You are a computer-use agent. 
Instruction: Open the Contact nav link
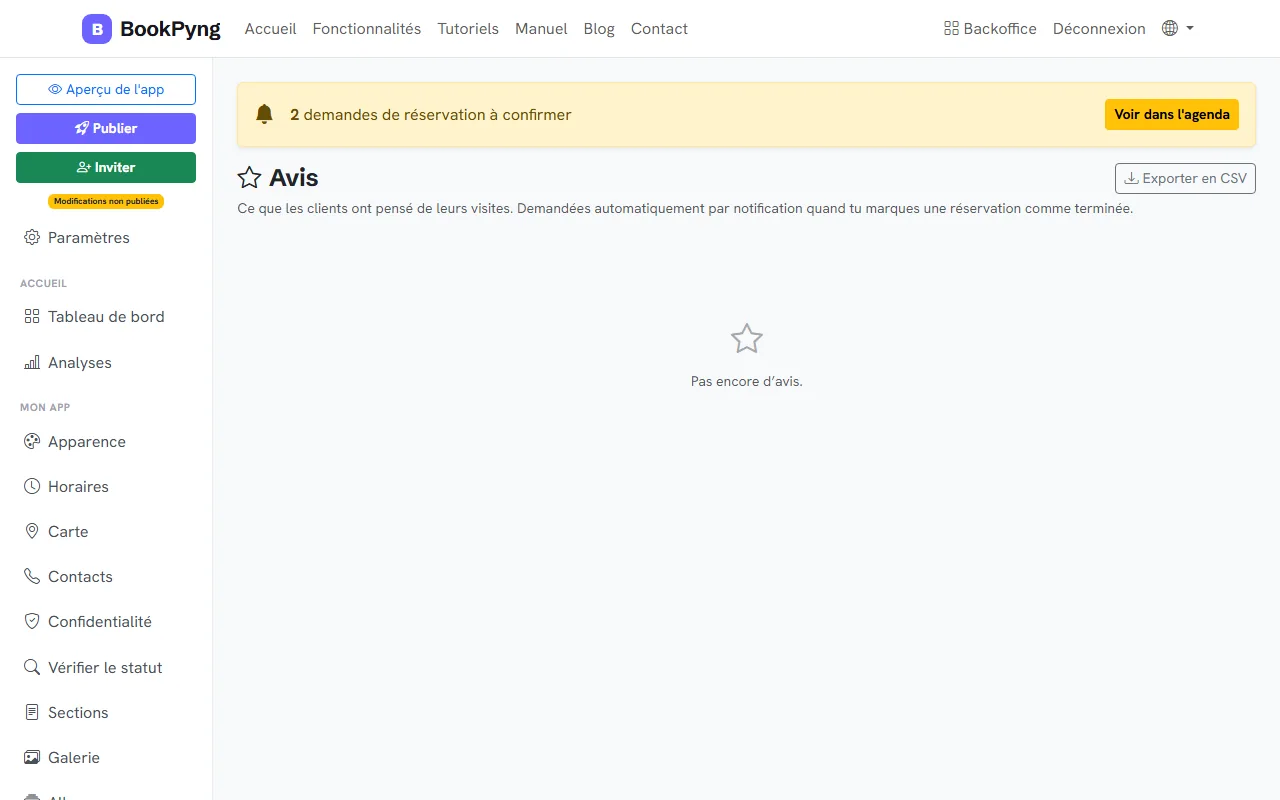(x=659, y=29)
